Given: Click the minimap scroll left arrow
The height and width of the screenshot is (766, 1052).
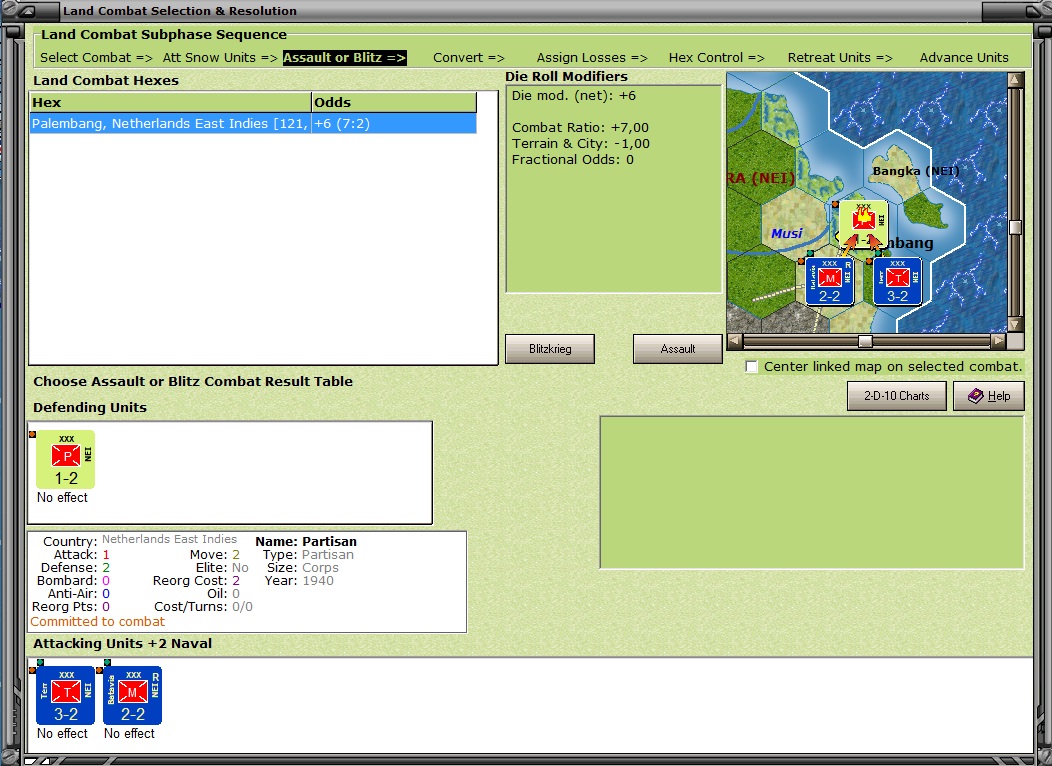Looking at the screenshot, I should [x=735, y=341].
